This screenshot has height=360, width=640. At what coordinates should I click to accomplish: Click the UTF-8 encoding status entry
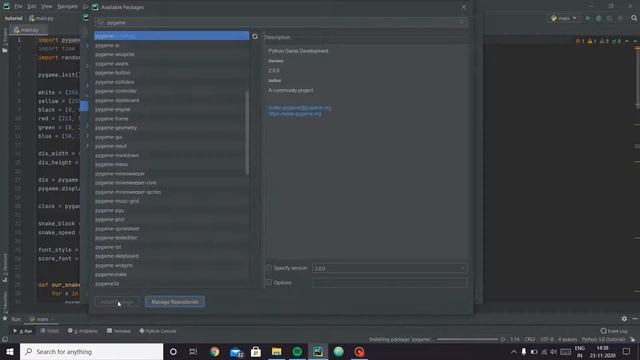pyautogui.click(x=547, y=340)
